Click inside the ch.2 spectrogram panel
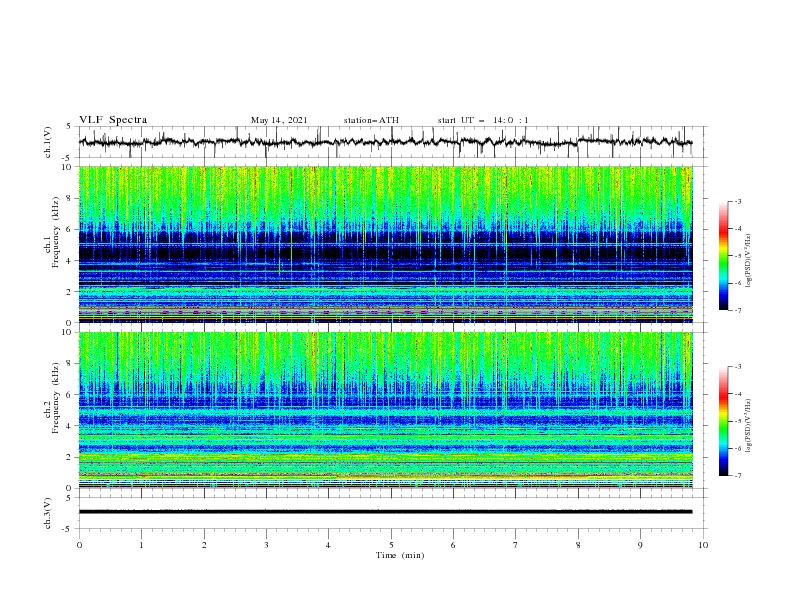The width and height of the screenshot is (792, 612). click(385, 410)
